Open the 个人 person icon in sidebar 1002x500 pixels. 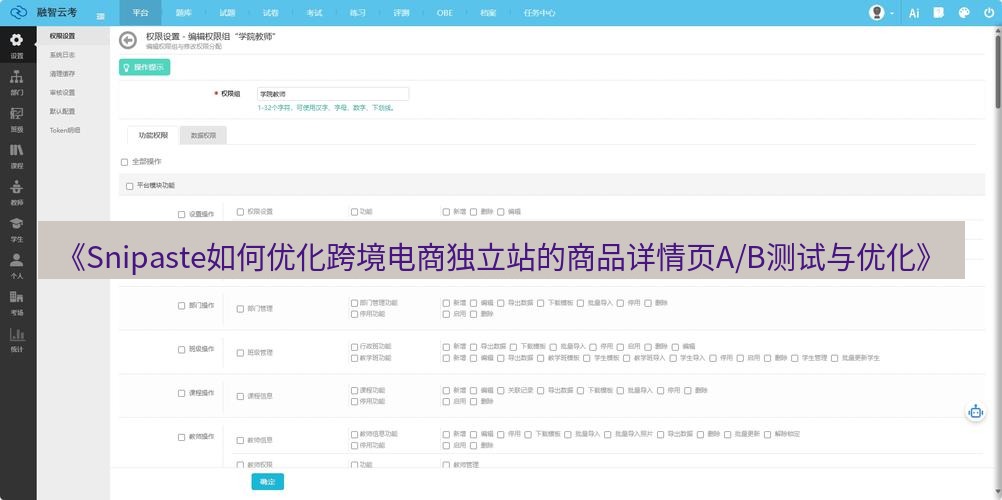pos(17,265)
